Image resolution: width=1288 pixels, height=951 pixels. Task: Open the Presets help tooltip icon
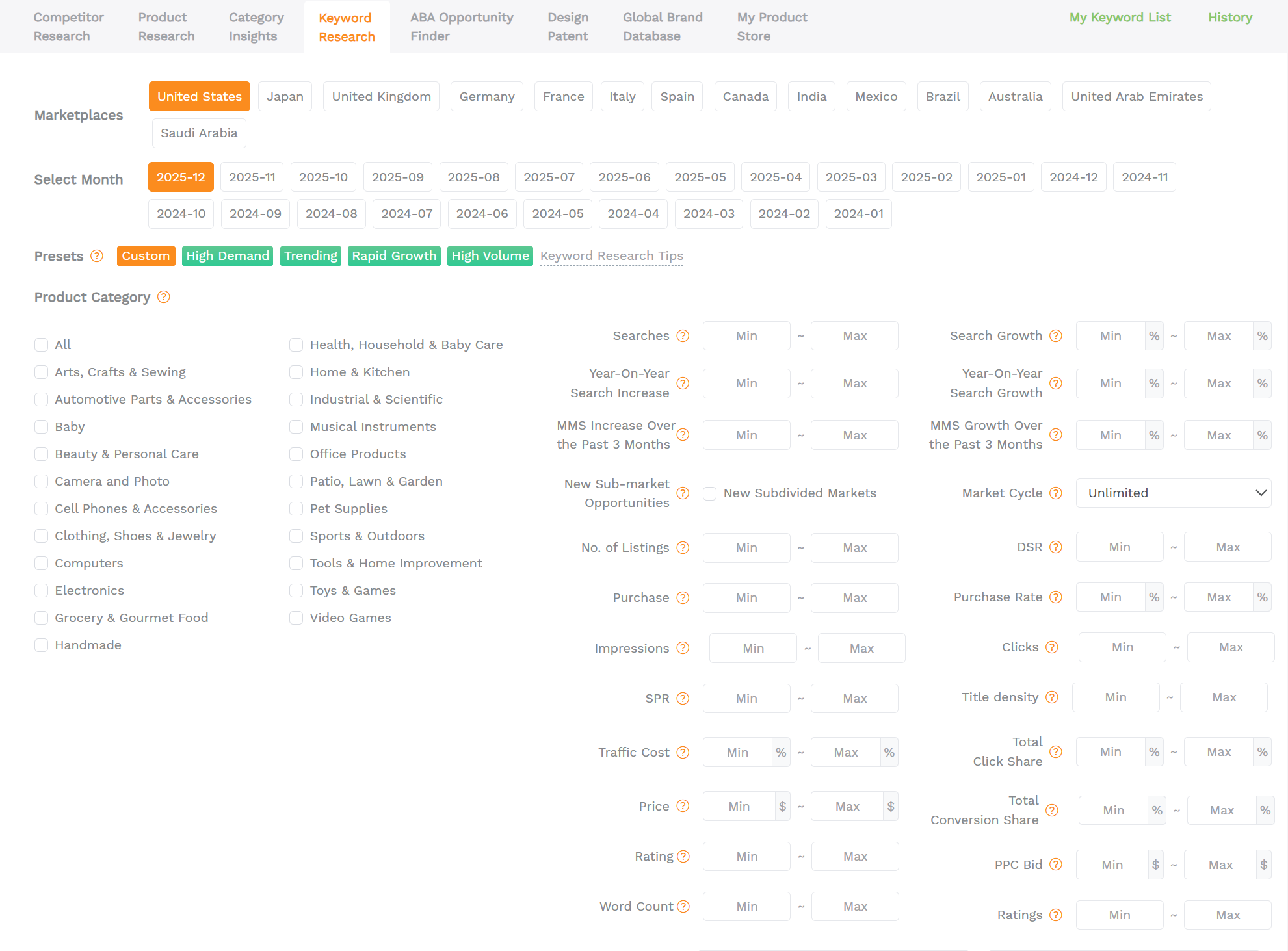[x=97, y=256]
